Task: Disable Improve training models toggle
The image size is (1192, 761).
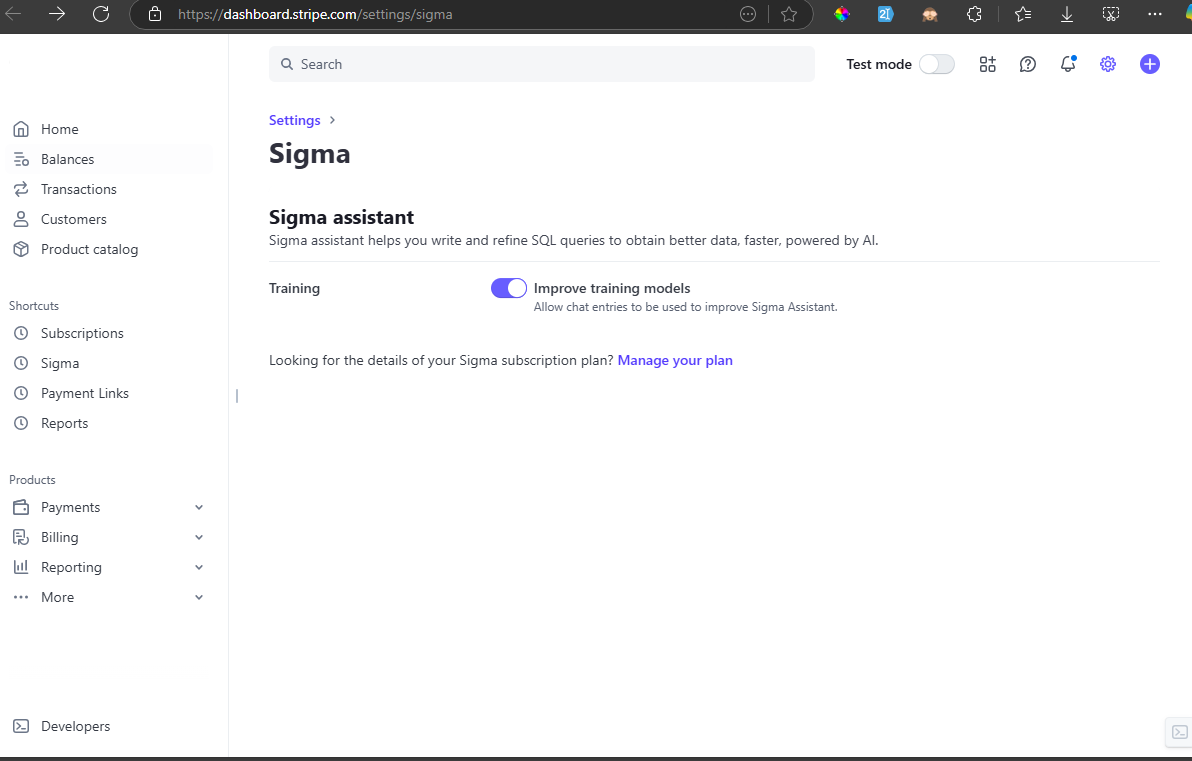Action: tap(509, 288)
